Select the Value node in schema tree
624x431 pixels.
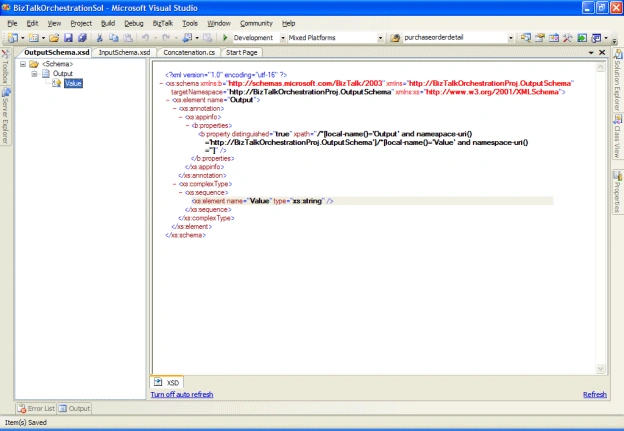coord(73,83)
